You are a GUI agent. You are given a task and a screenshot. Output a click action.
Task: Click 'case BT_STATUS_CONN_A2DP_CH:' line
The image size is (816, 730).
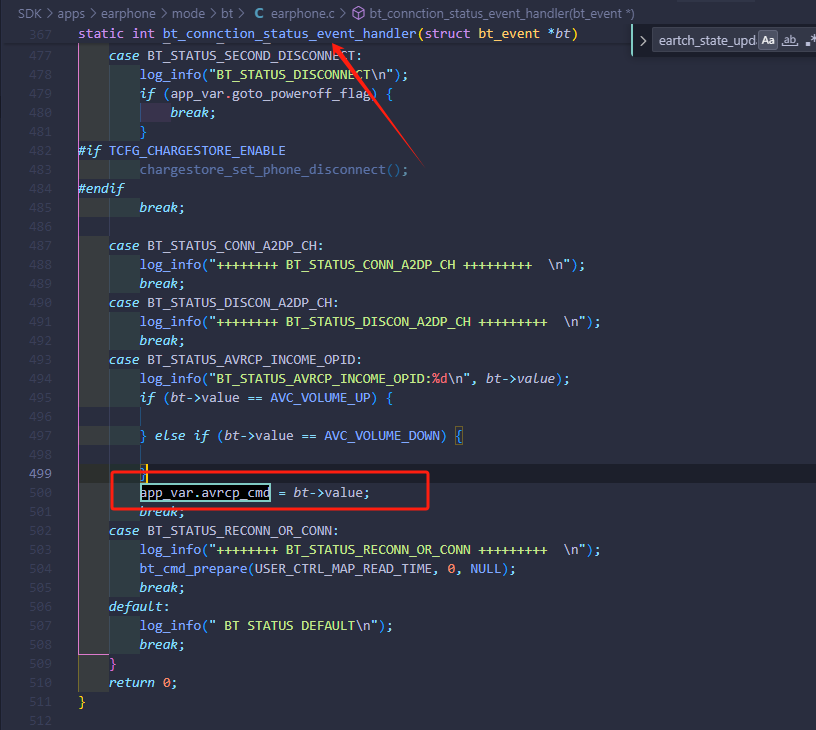click(x=216, y=246)
